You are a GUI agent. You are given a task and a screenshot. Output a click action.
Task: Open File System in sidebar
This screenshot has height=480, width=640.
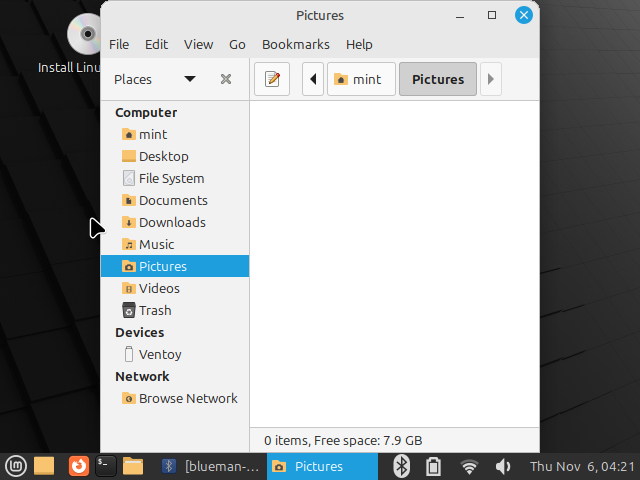click(171, 178)
